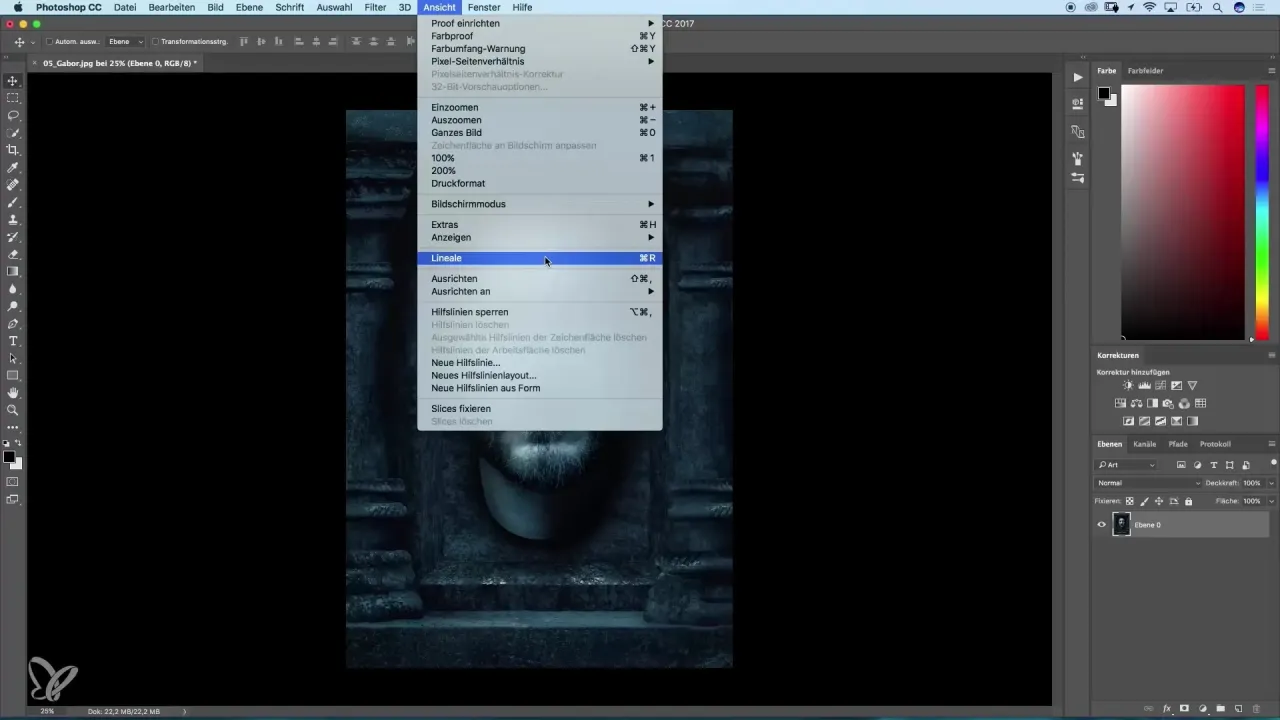
Task: Select the Crop tool
Action: point(13,150)
